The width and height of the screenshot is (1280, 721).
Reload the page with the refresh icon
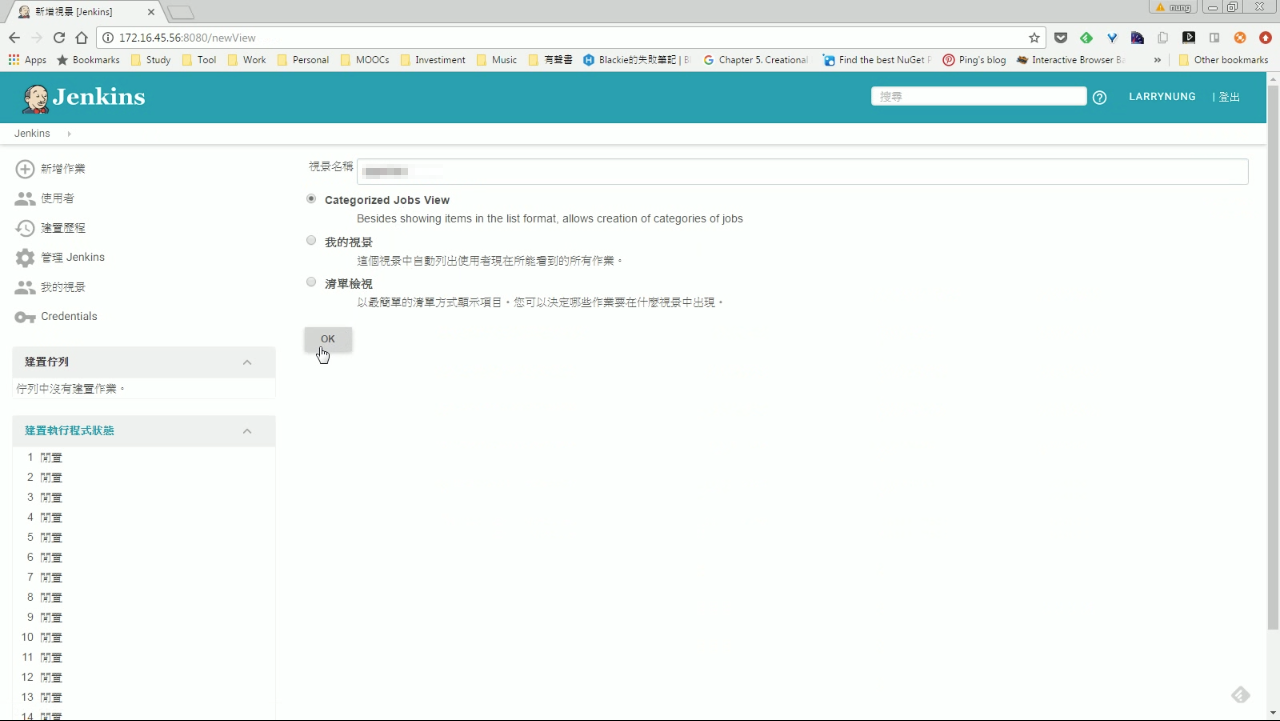tap(59, 37)
